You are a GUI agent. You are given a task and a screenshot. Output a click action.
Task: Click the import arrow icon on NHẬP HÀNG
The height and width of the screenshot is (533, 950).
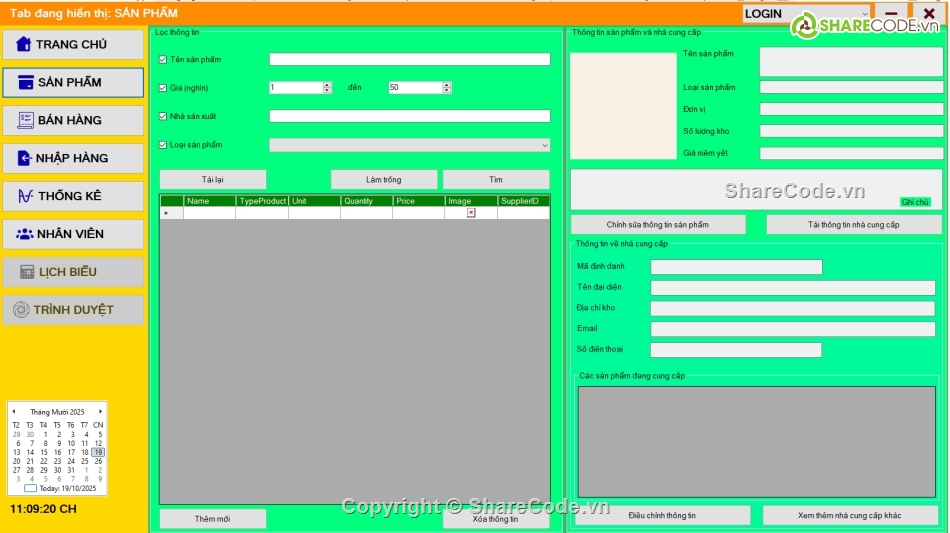(24, 158)
